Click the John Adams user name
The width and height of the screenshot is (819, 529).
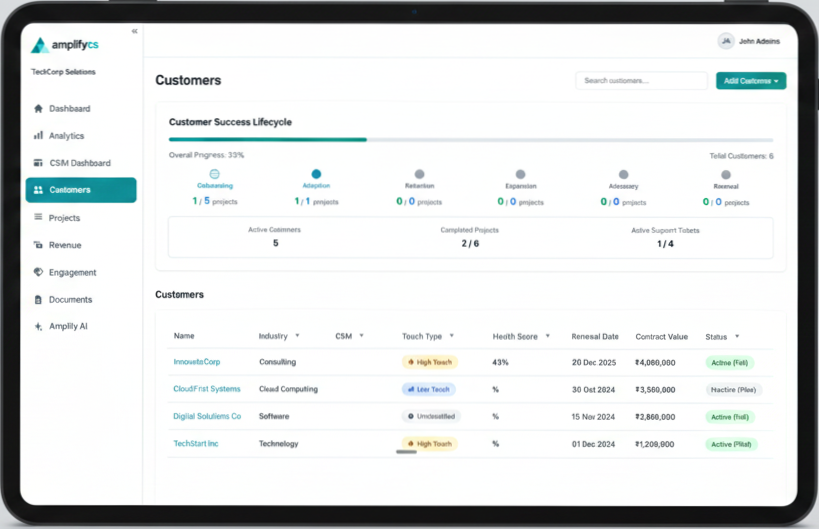pos(759,41)
